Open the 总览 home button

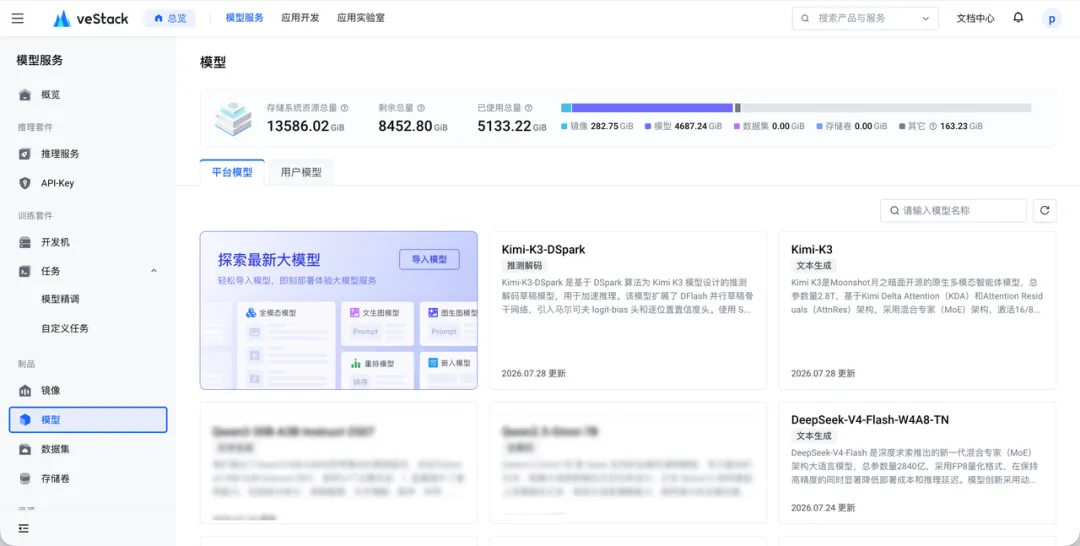point(170,19)
